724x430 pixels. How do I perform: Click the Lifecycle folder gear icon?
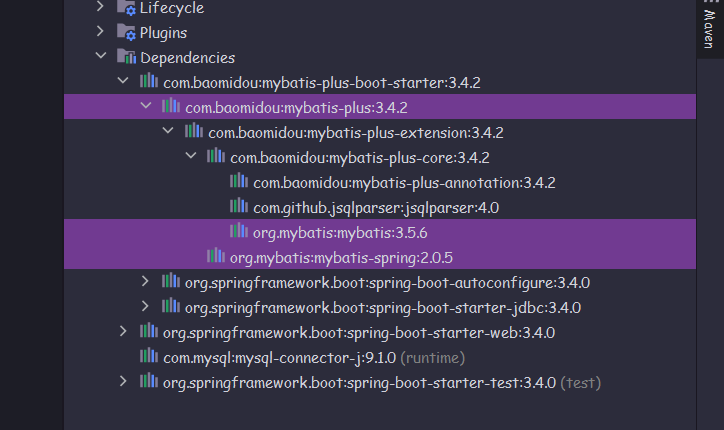click(126, 8)
